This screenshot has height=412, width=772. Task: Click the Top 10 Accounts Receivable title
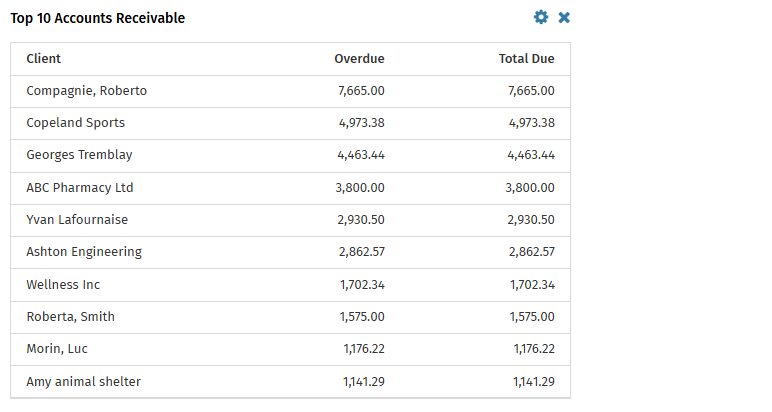(x=97, y=18)
